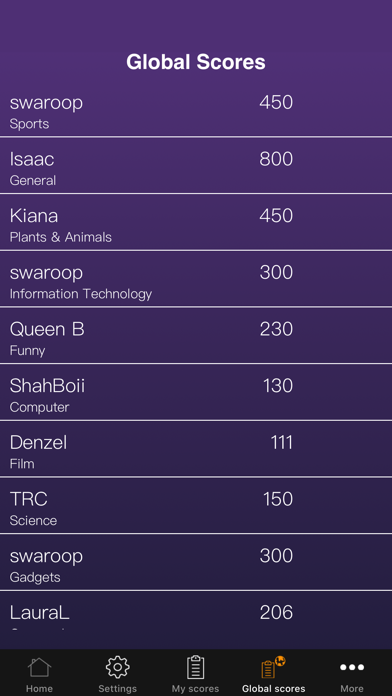Open Denzel's Film score entry

tap(196, 449)
